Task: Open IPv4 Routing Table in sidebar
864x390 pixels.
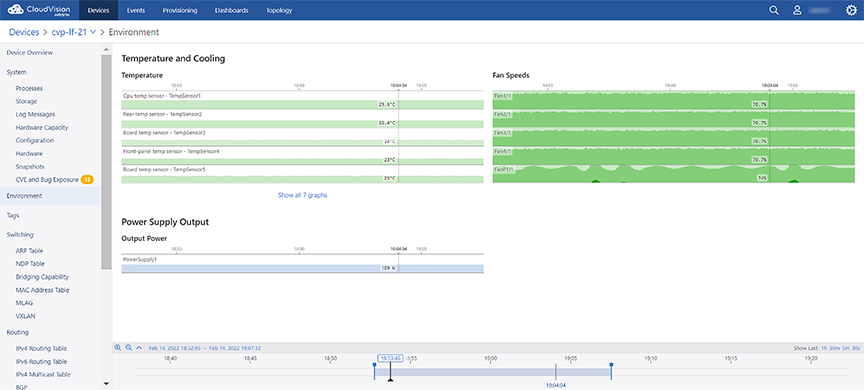Action: pos(41,349)
